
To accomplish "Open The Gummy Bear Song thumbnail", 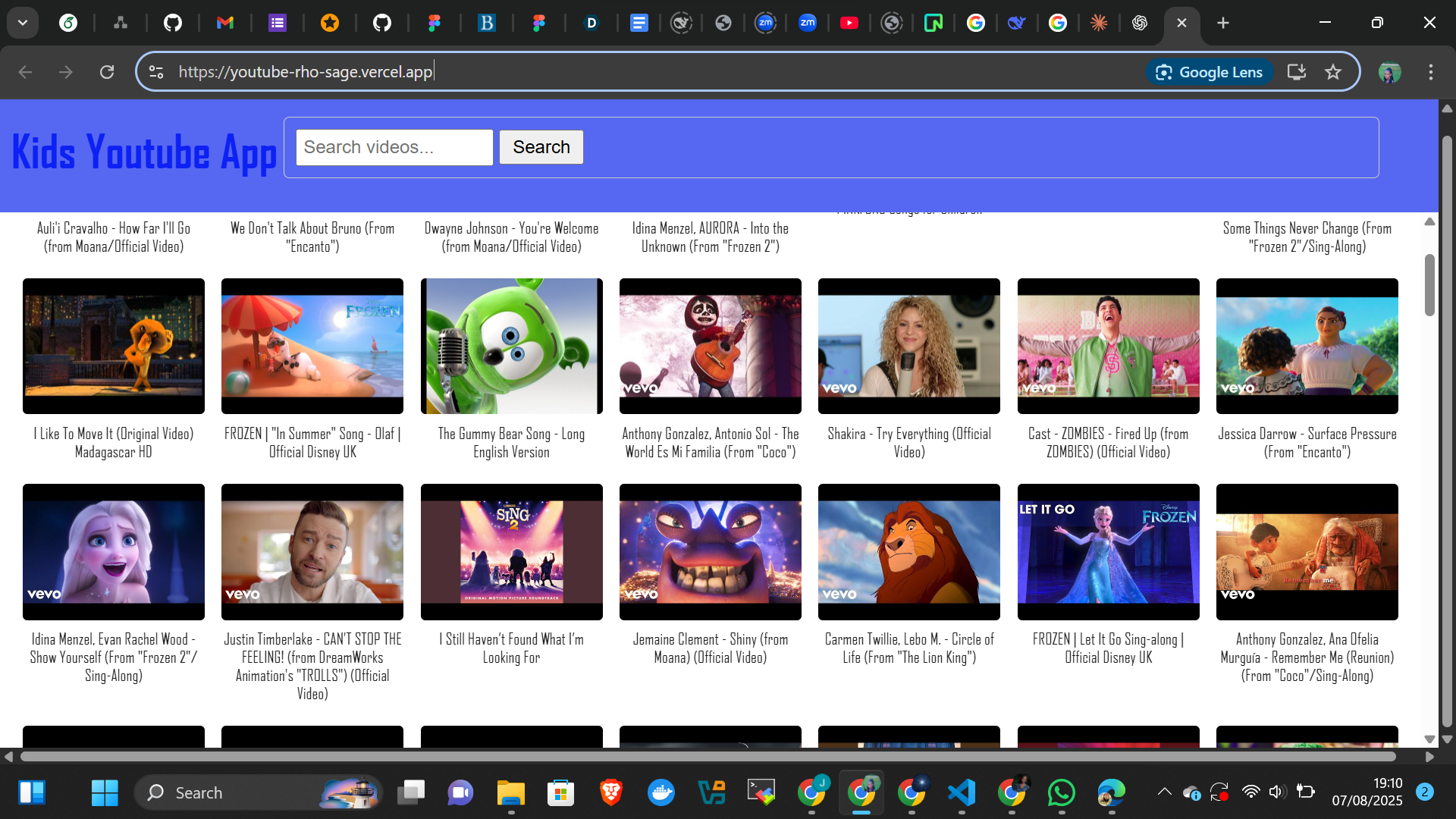I will [511, 346].
